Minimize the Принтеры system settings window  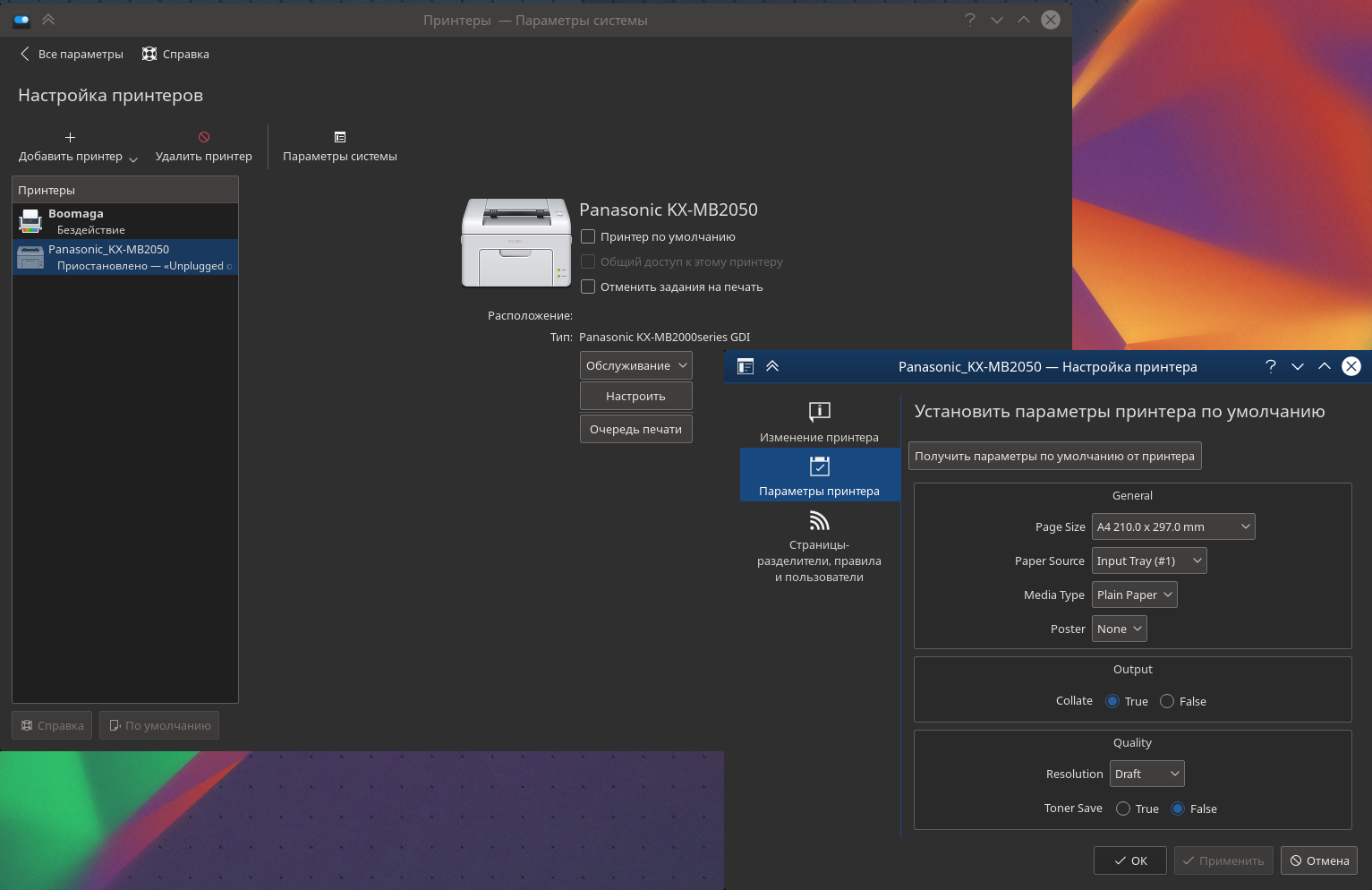pyautogui.click(x=997, y=20)
